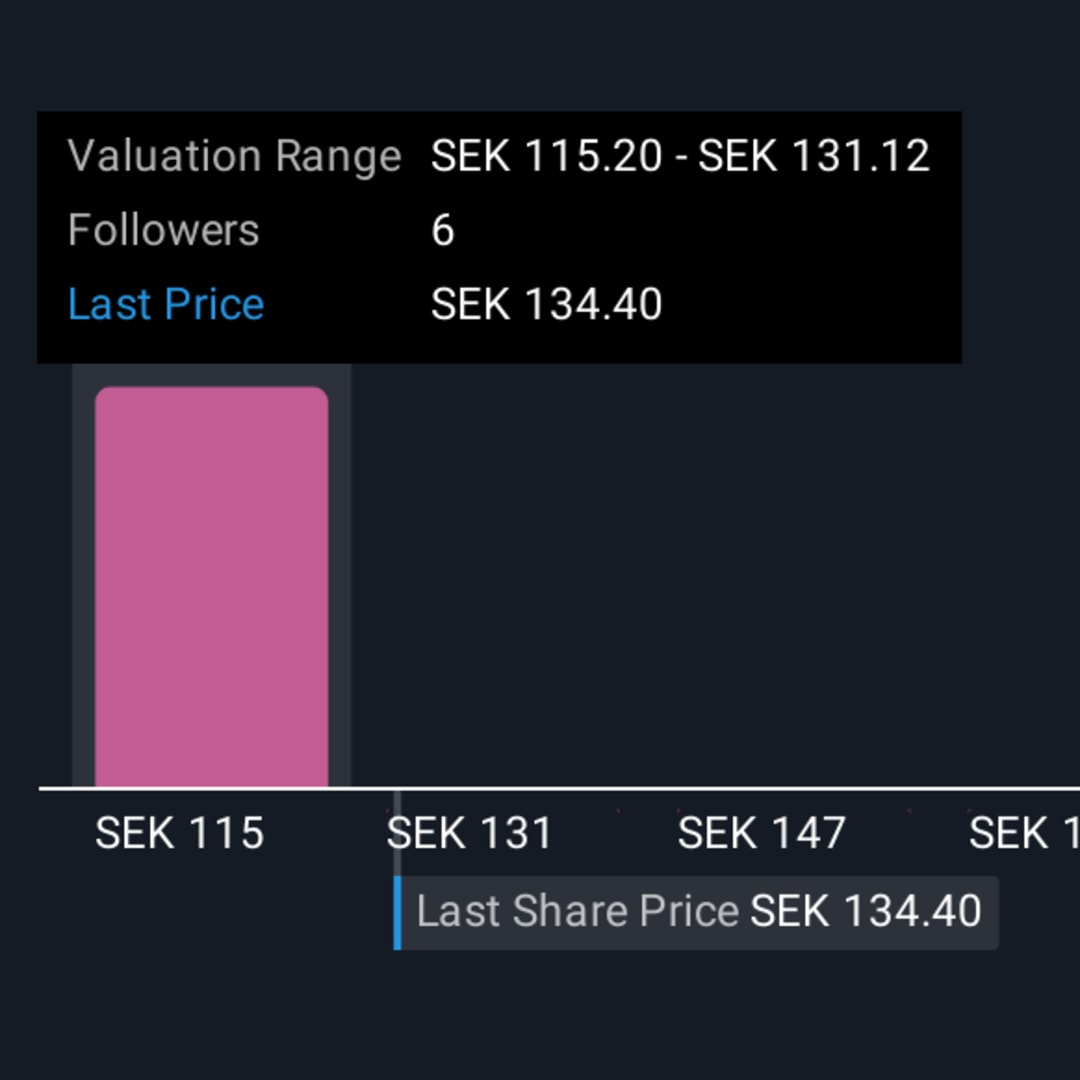Viewport: 1080px width, 1080px height.
Task: Click the SEK 115 axis label
Action: tap(179, 833)
